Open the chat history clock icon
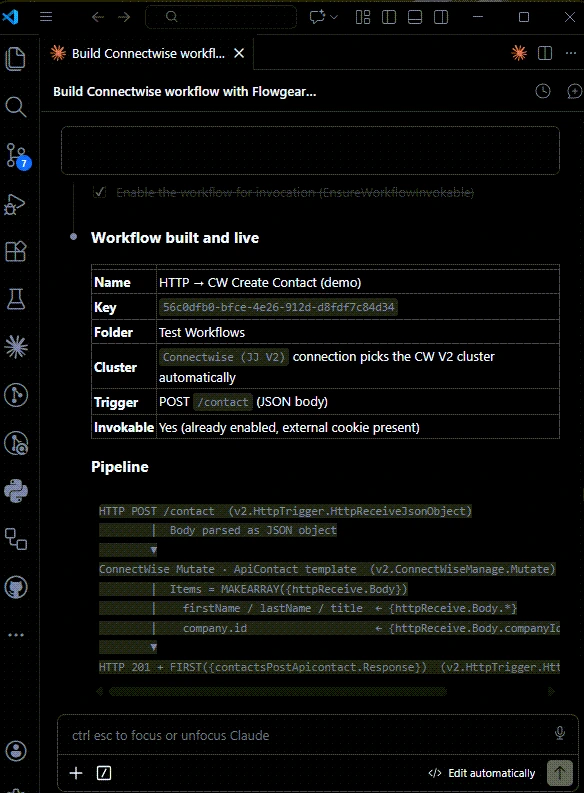 click(543, 92)
